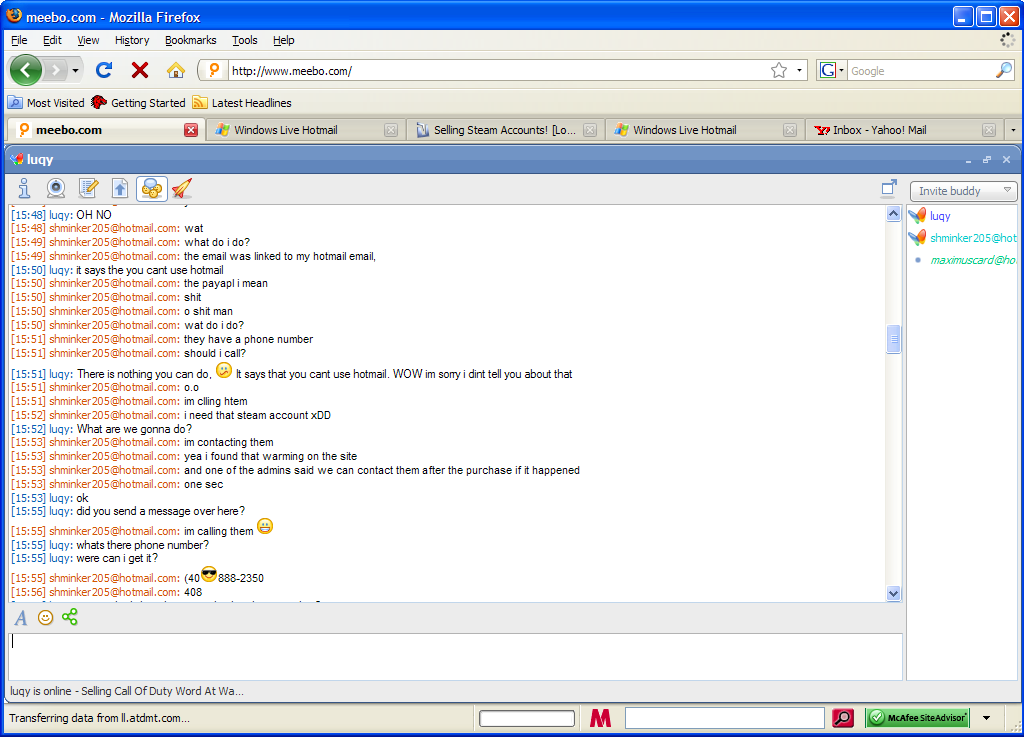Launch games with the rocket icon
This screenshot has width=1024, height=737.
pyautogui.click(x=182, y=189)
